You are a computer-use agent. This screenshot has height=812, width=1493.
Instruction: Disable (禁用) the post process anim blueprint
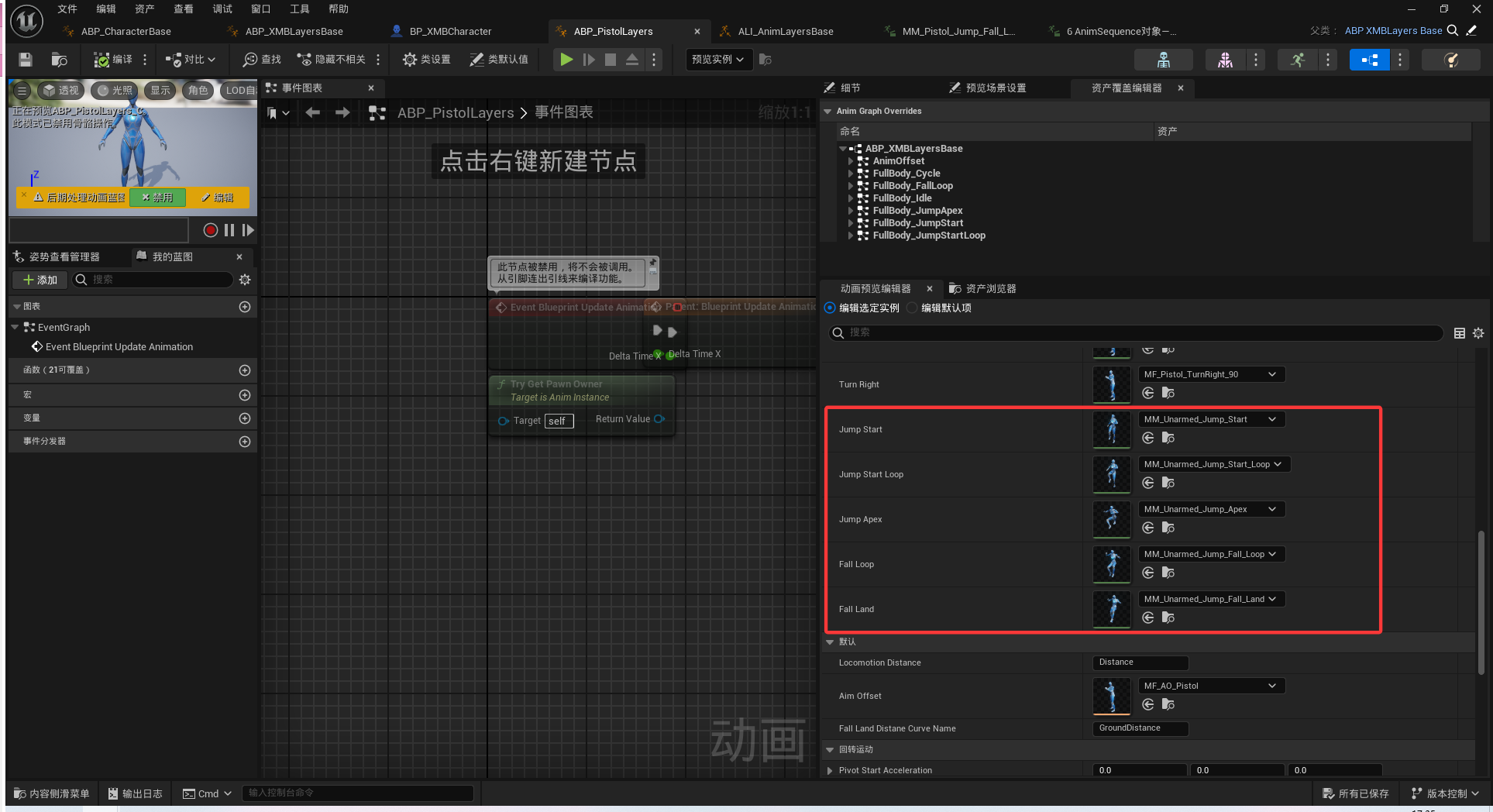[157, 198]
